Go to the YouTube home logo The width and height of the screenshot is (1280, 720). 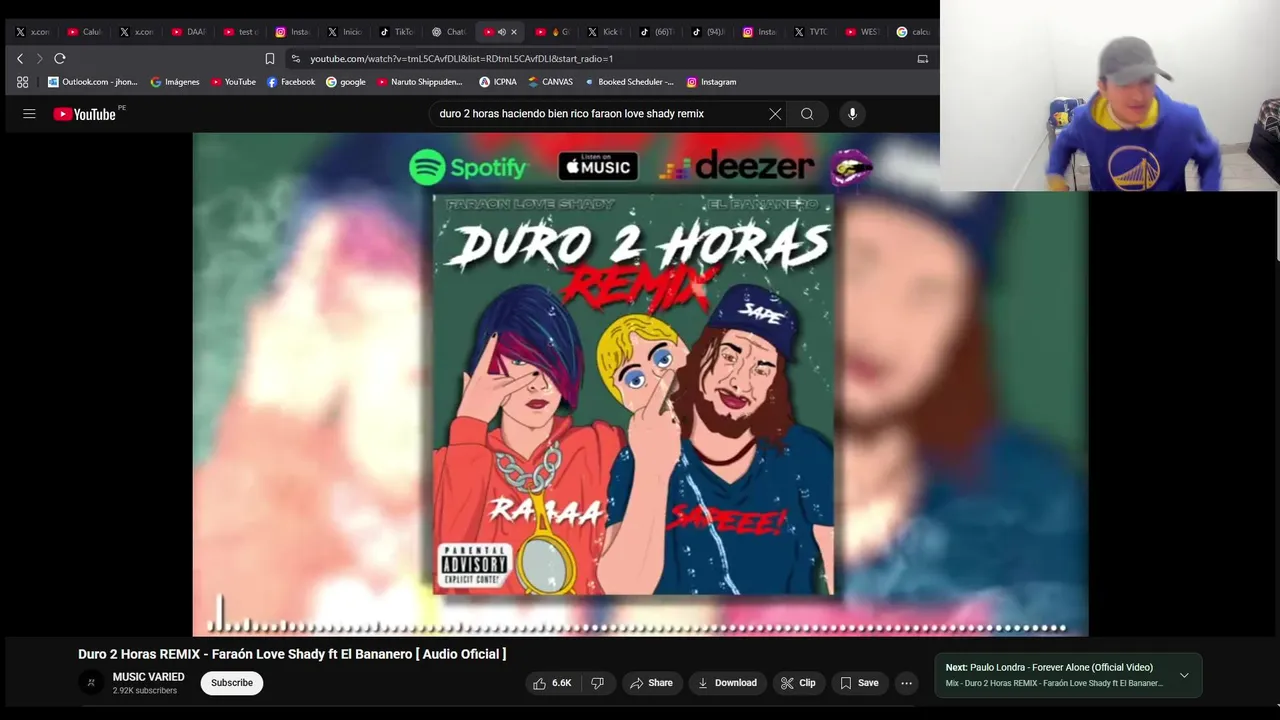pyautogui.click(x=85, y=114)
